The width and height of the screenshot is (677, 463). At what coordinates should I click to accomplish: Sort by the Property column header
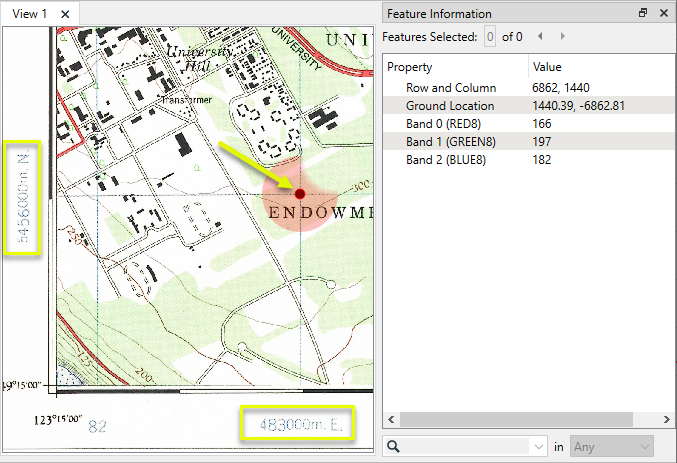(x=456, y=67)
